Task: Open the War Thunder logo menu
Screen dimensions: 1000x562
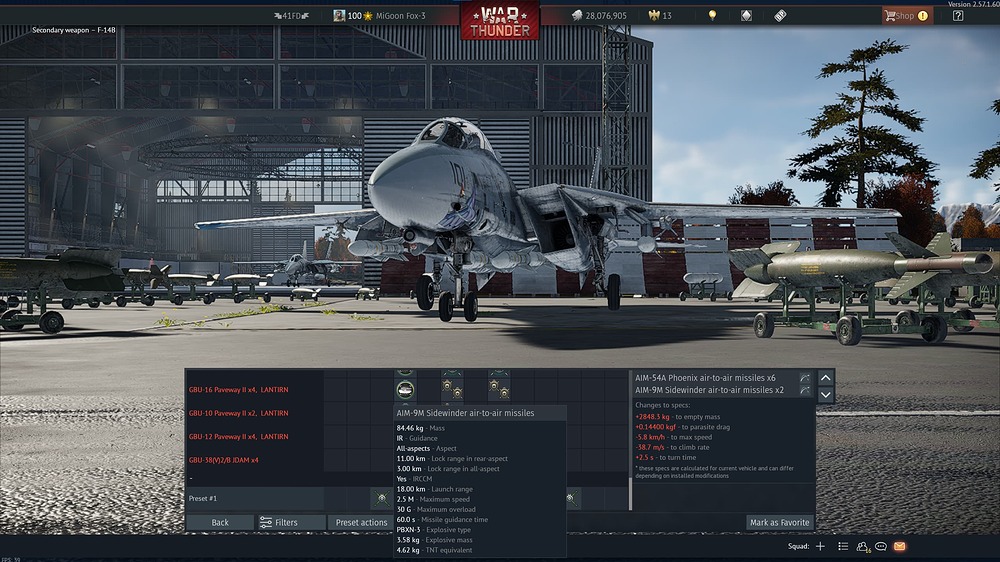Action: click(499, 20)
